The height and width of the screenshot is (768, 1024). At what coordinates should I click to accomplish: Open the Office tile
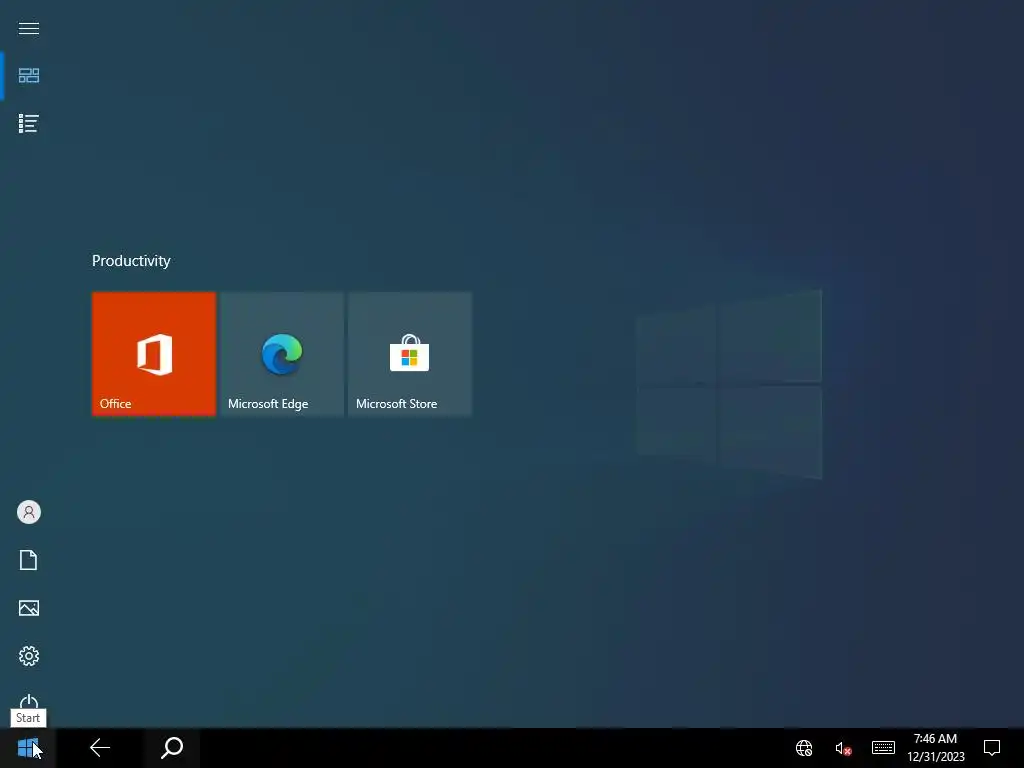[154, 354]
